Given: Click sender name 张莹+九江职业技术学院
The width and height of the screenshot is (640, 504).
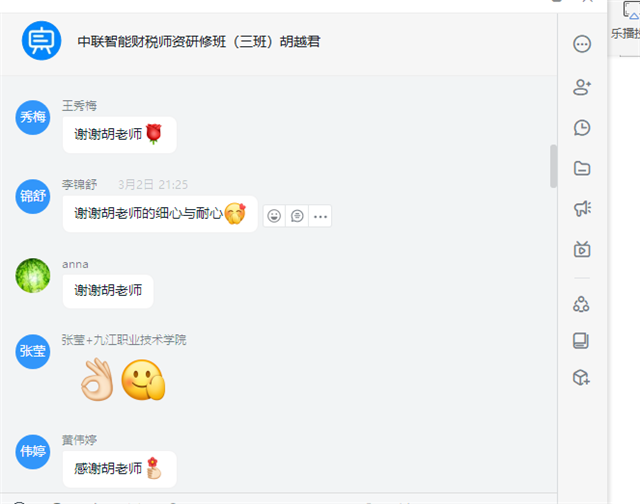Looking at the screenshot, I should (124, 340).
